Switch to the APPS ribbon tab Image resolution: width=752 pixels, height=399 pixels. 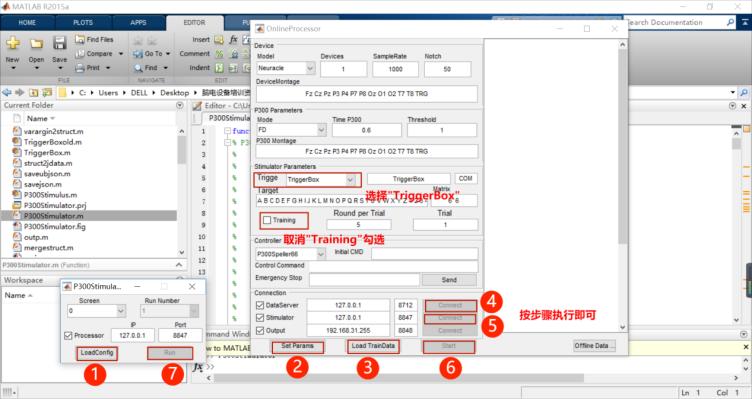click(x=138, y=23)
